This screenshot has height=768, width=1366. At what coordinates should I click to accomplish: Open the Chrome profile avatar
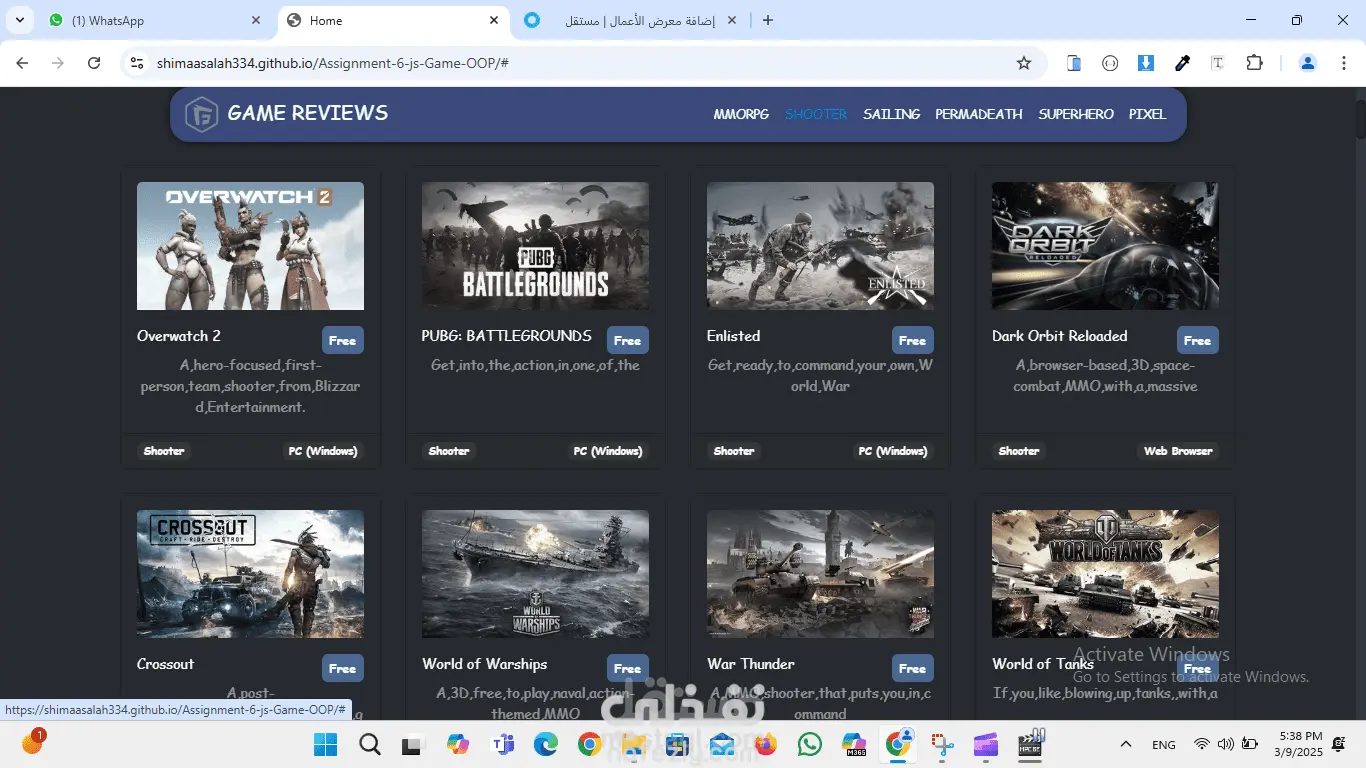[1307, 63]
